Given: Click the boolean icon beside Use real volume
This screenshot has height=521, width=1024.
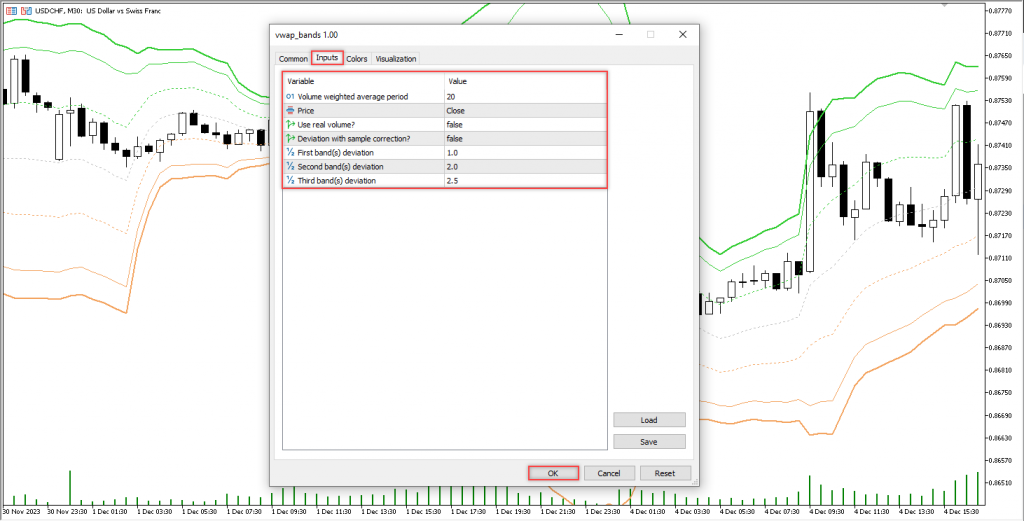Looking at the screenshot, I should (x=290, y=124).
